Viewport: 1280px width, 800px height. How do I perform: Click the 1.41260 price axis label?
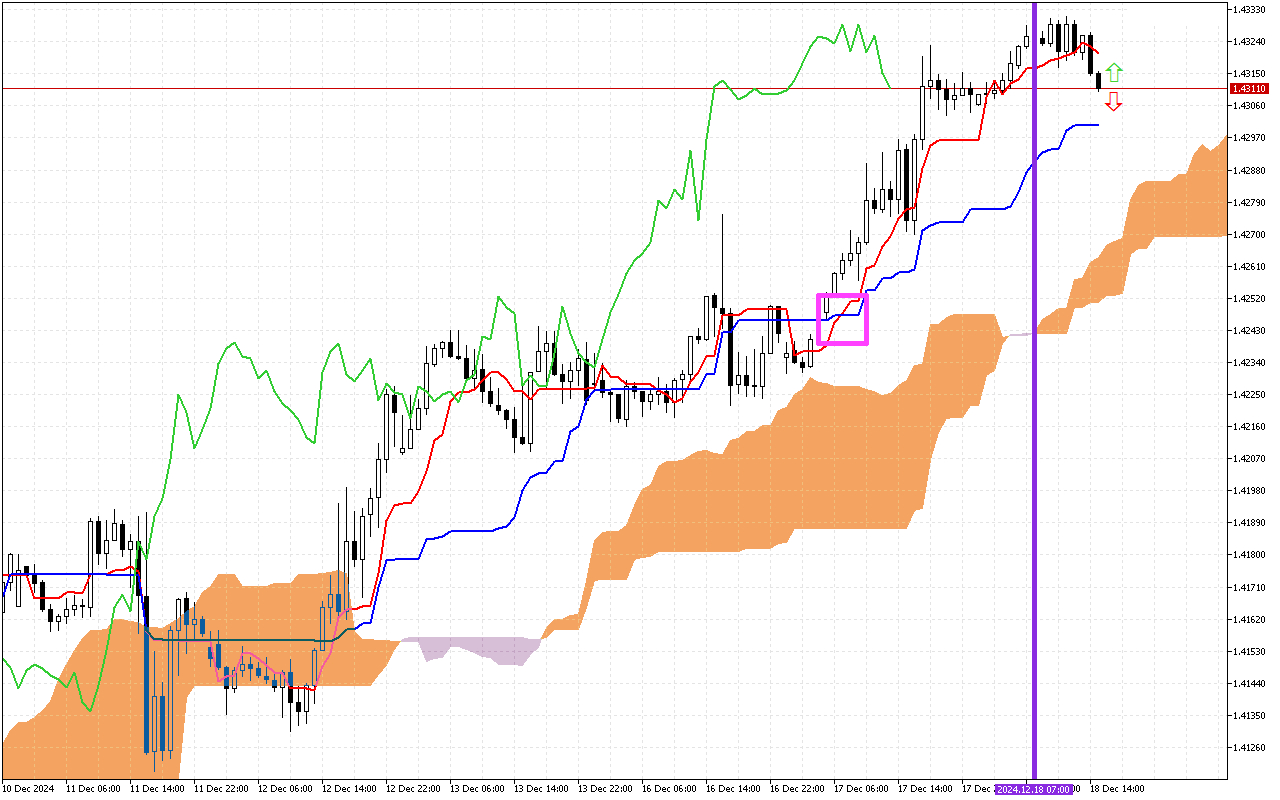click(1247, 747)
